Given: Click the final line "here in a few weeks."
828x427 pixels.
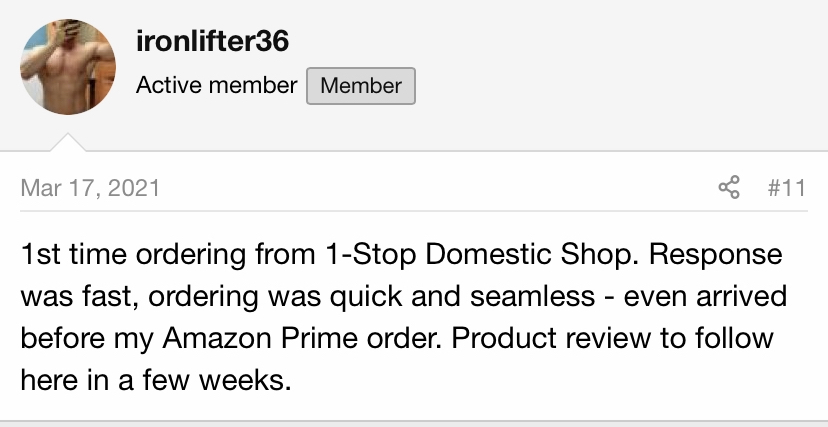Looking at the screenshot, I should point(156,379).
